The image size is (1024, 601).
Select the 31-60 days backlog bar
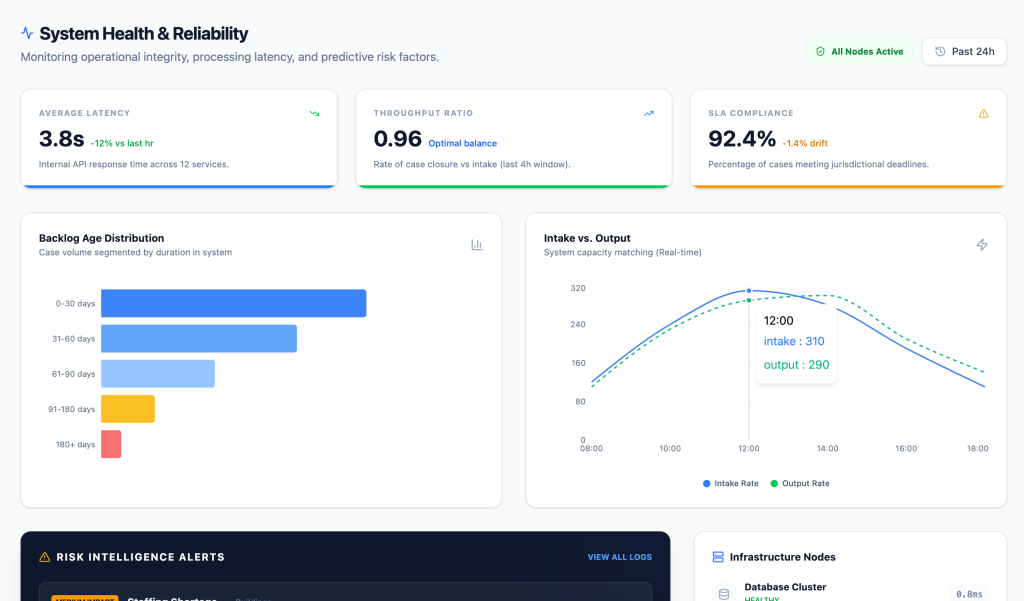199,338
